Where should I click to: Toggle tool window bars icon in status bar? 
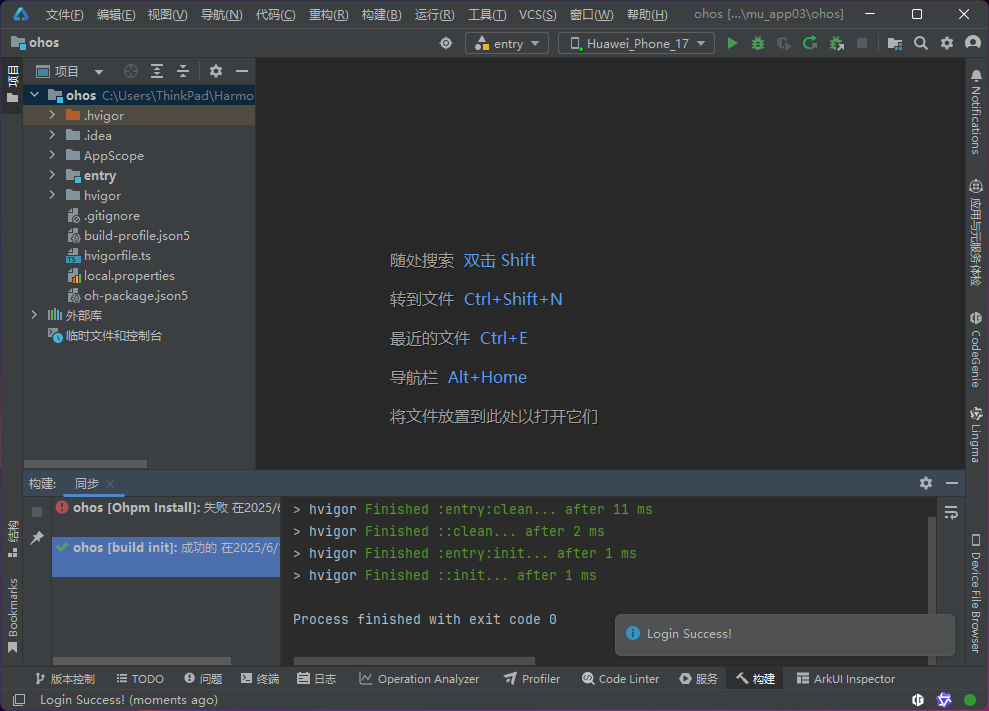coord(19,700)
